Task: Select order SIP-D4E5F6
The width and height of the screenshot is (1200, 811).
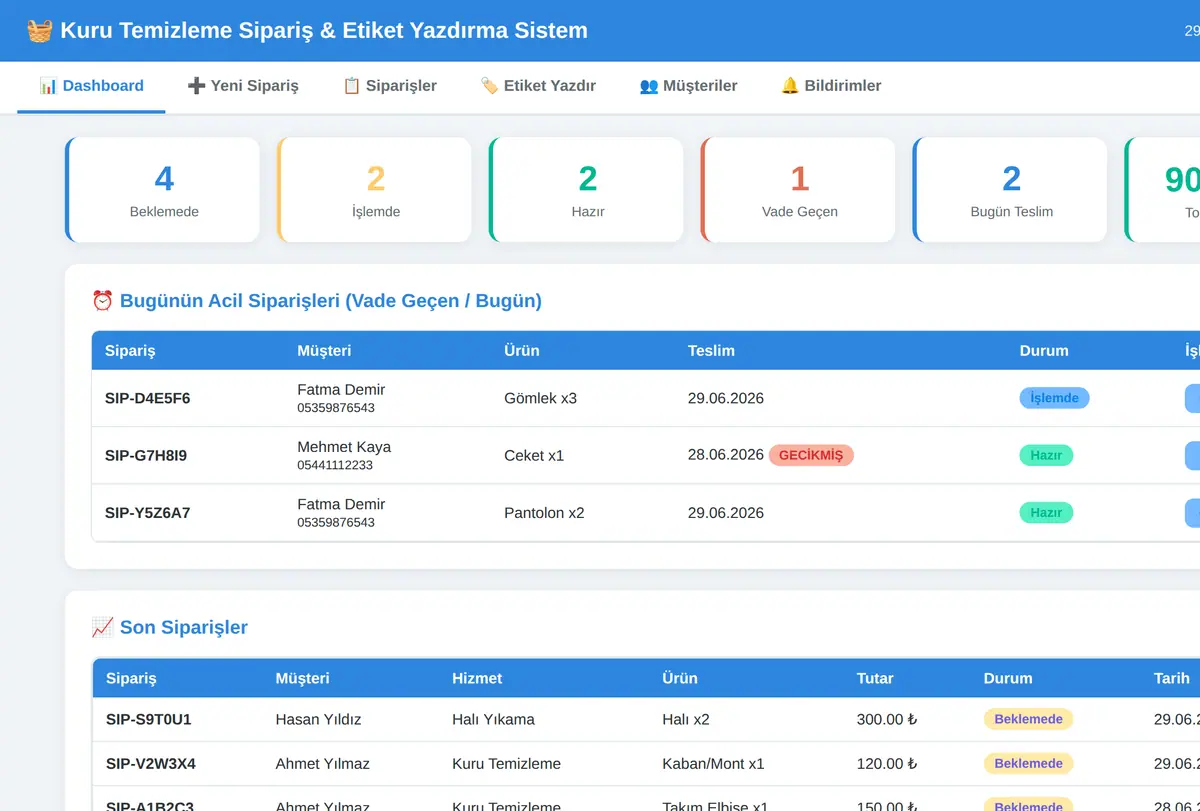Action: [147, 398]
